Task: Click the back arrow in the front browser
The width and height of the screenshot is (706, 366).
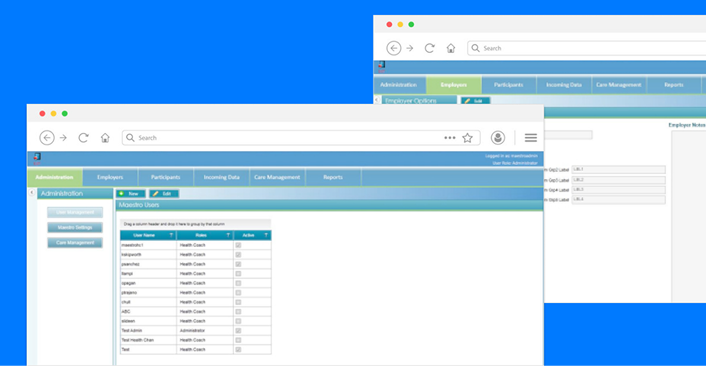Action: coord(47,138)
